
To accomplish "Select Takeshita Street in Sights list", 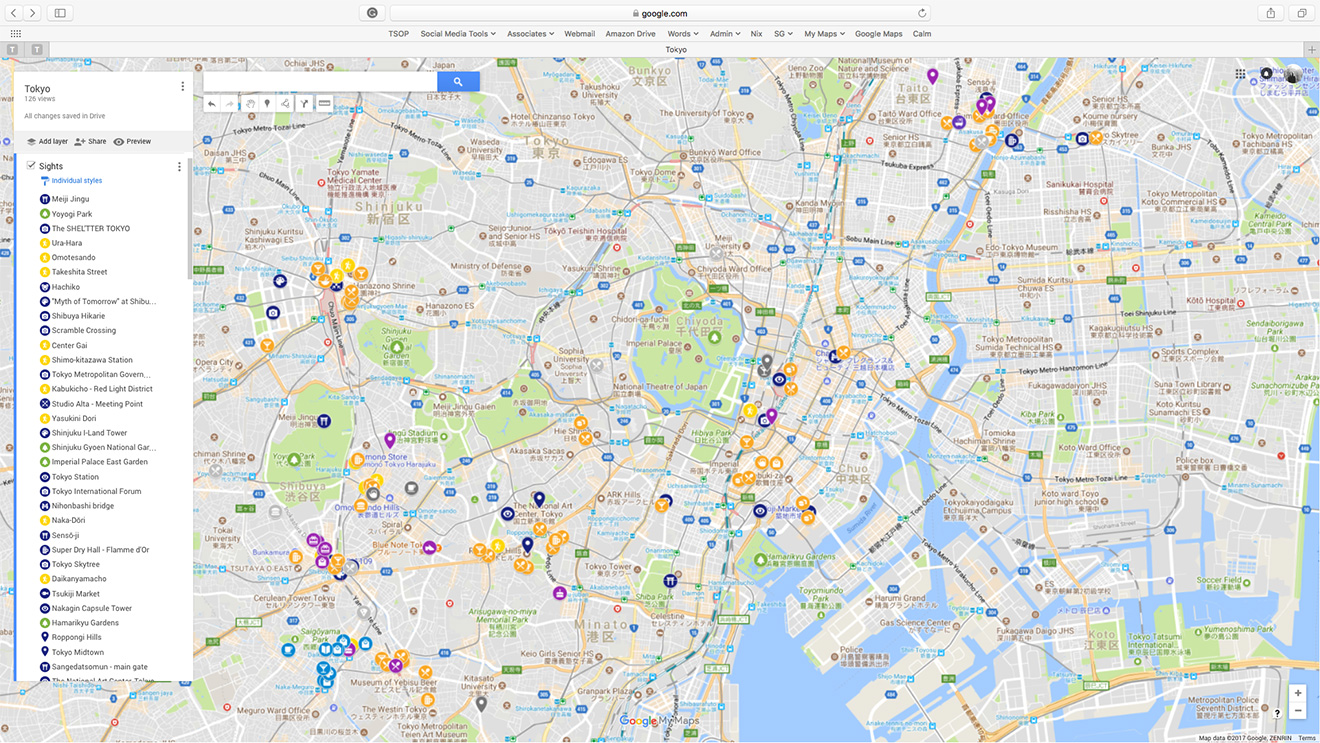I will [x=79, y=272].
